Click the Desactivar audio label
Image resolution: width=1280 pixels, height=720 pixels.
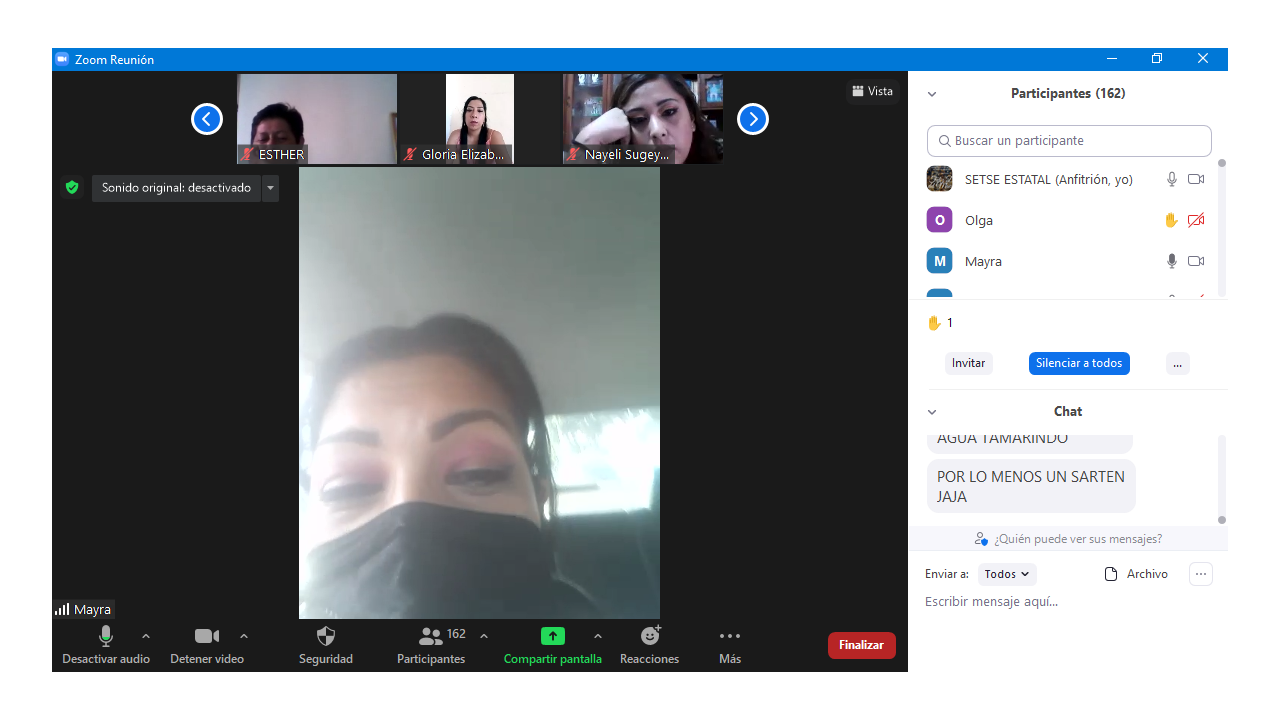coord(106,659)
